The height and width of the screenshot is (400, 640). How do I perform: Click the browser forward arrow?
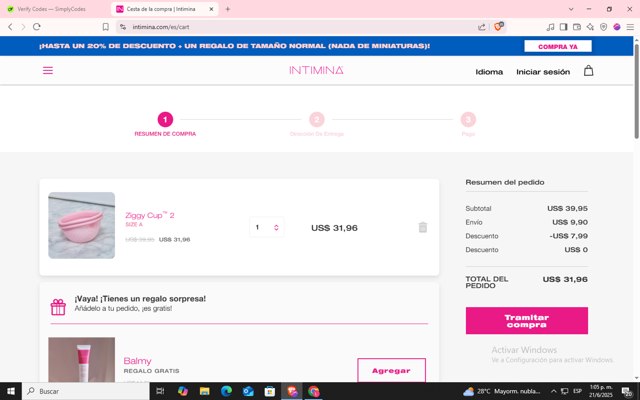23,27
